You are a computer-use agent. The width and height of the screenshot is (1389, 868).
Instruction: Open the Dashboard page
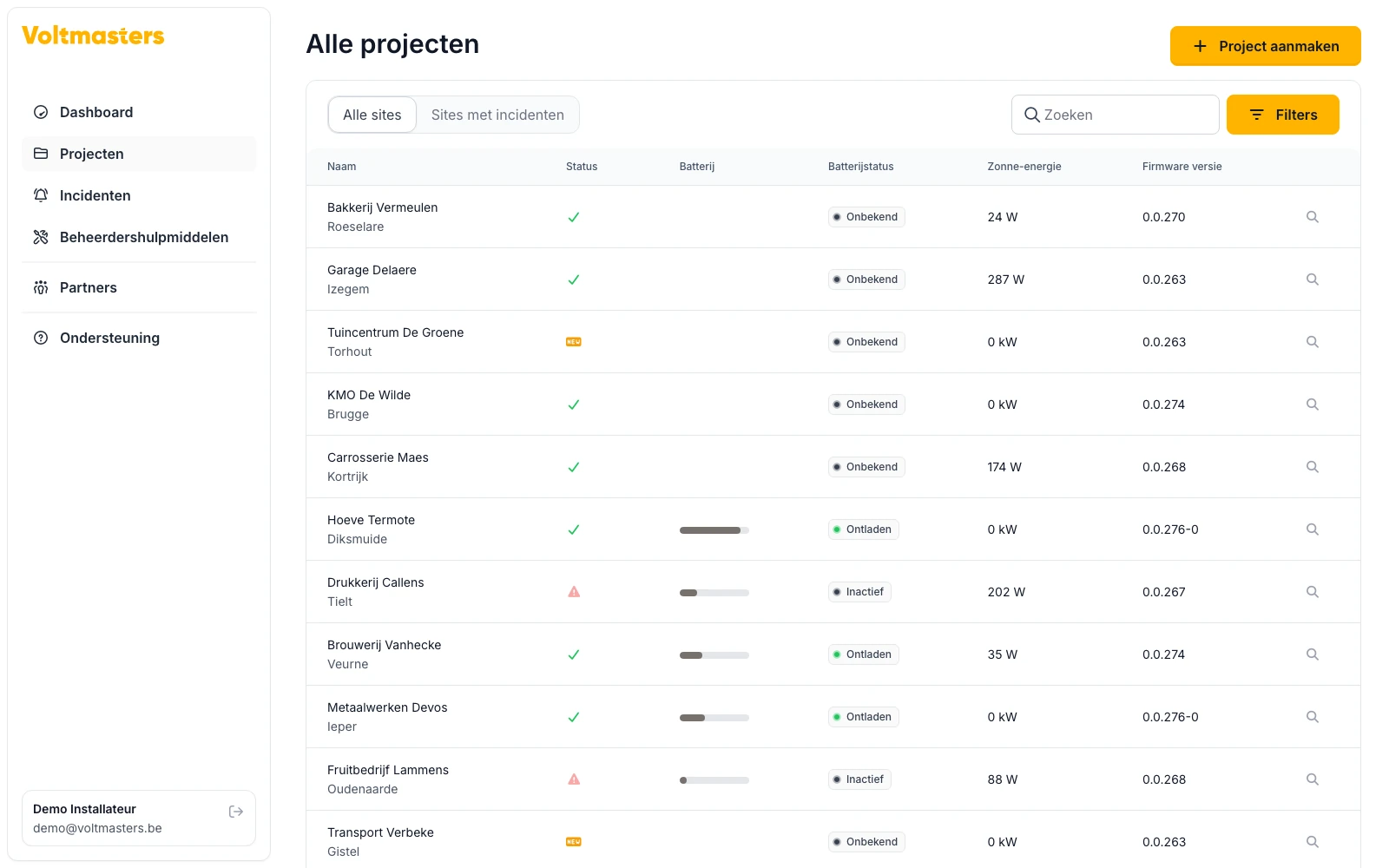[139, 112]
